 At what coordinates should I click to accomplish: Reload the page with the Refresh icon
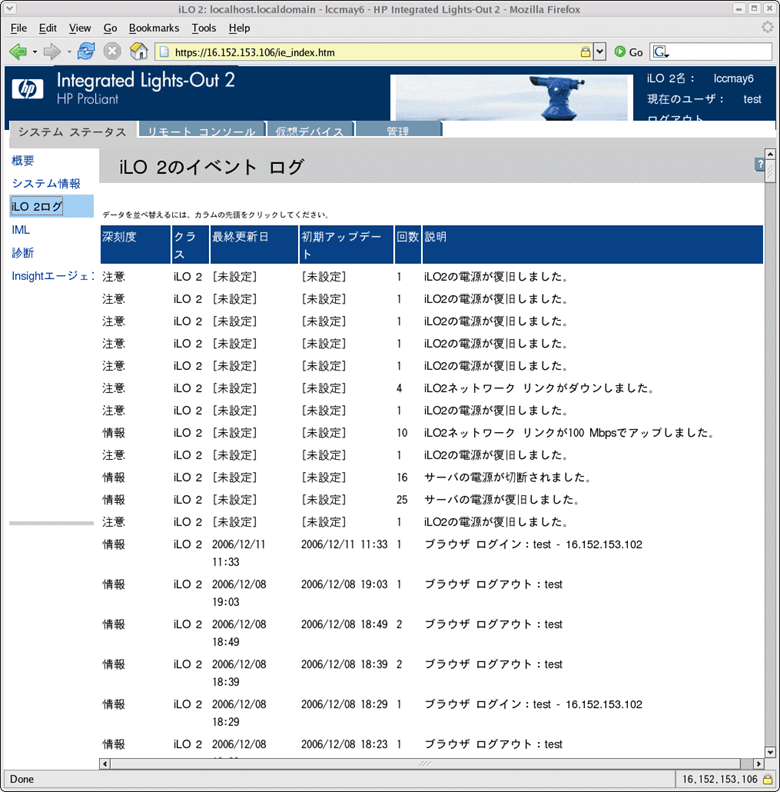(x=86, y=51)
